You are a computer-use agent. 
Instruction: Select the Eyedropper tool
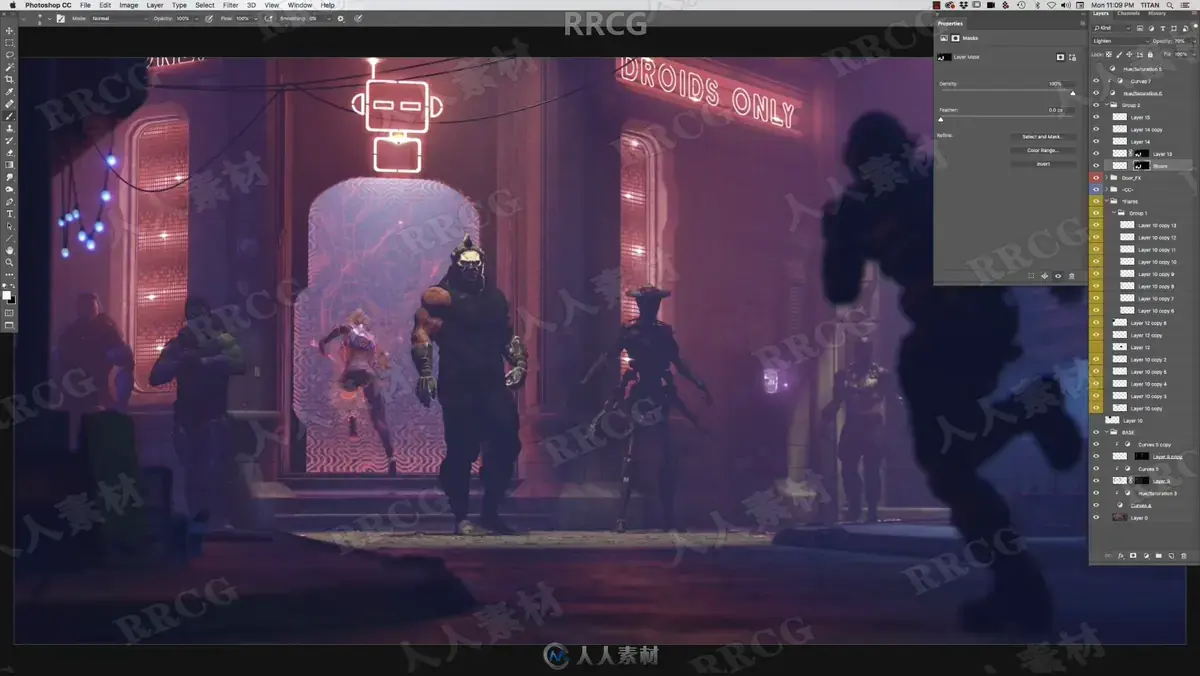tap(10, 91)
